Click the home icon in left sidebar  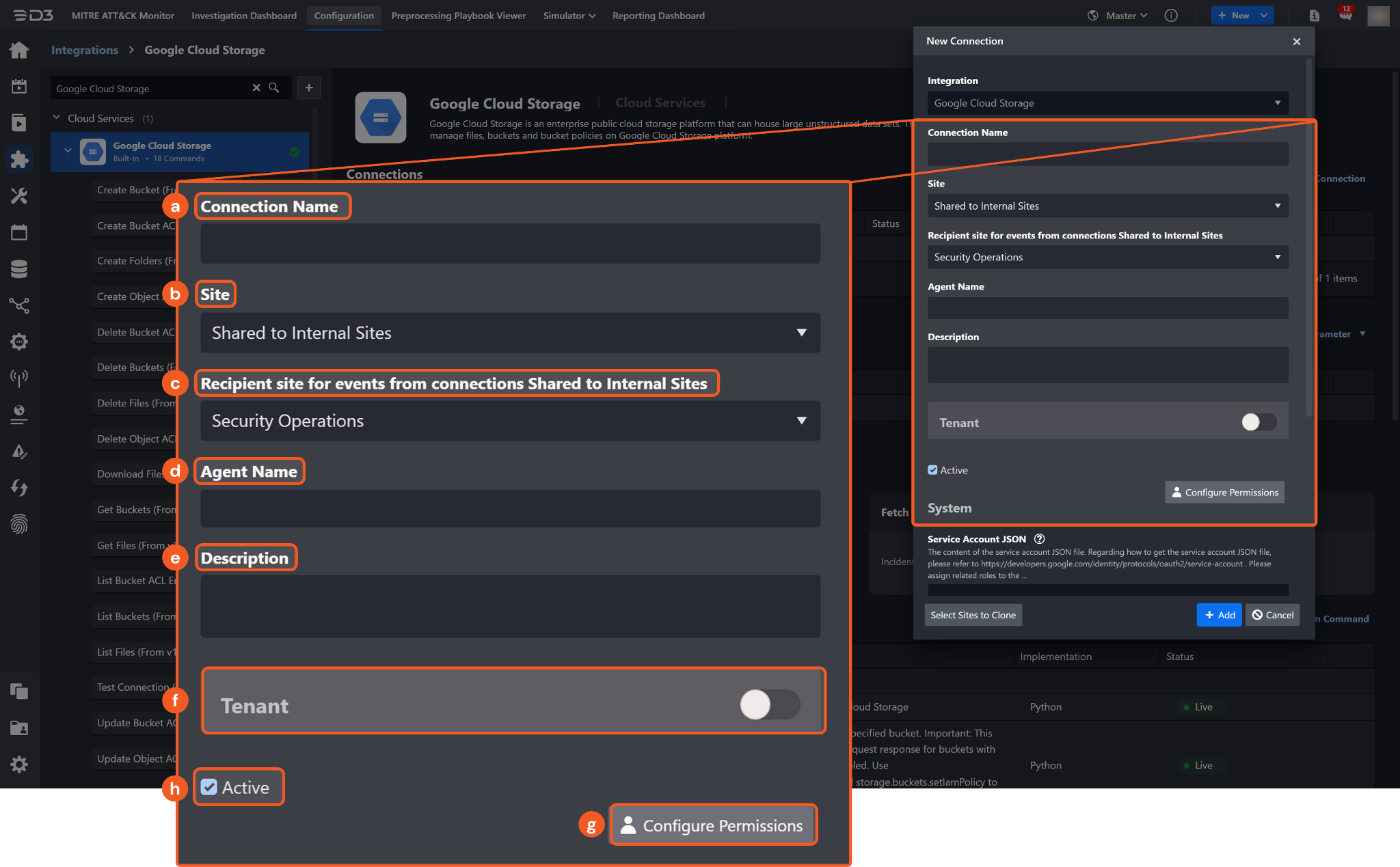(19, 50)
